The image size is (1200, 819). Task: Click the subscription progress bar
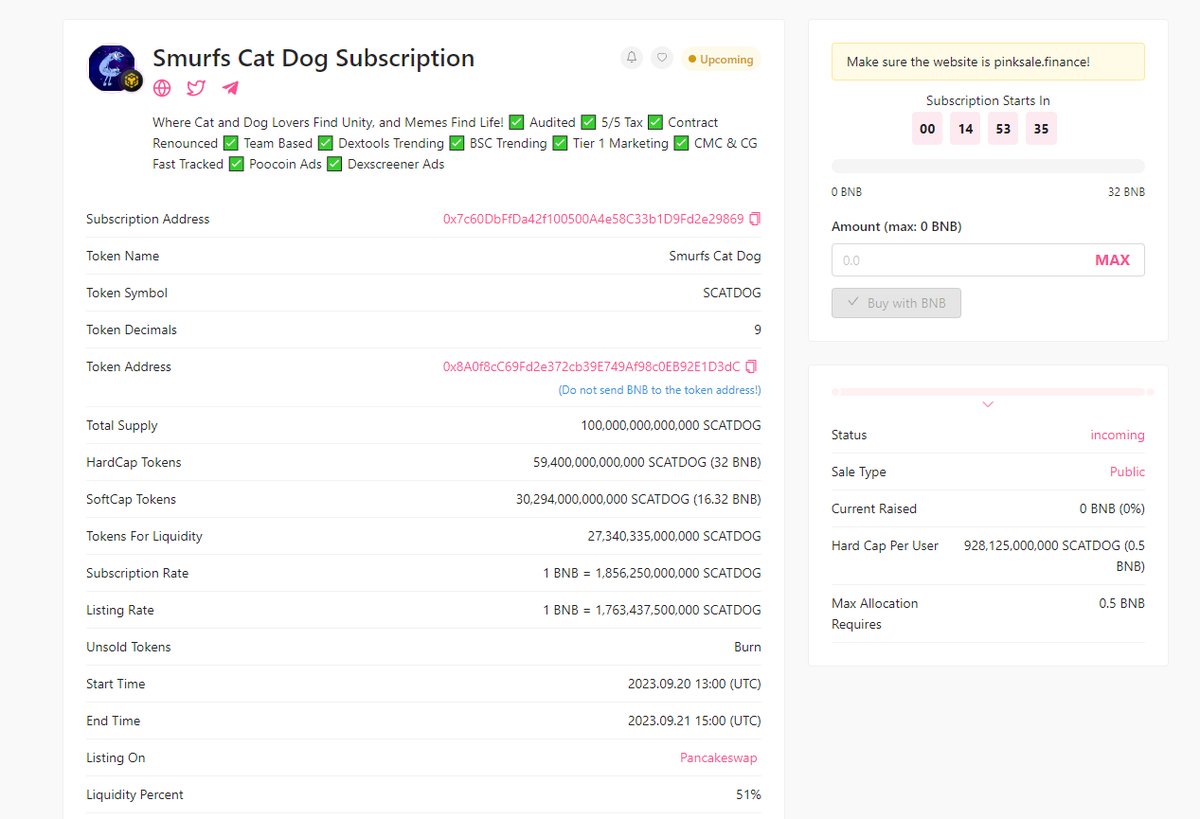click(x=988, y=166)
